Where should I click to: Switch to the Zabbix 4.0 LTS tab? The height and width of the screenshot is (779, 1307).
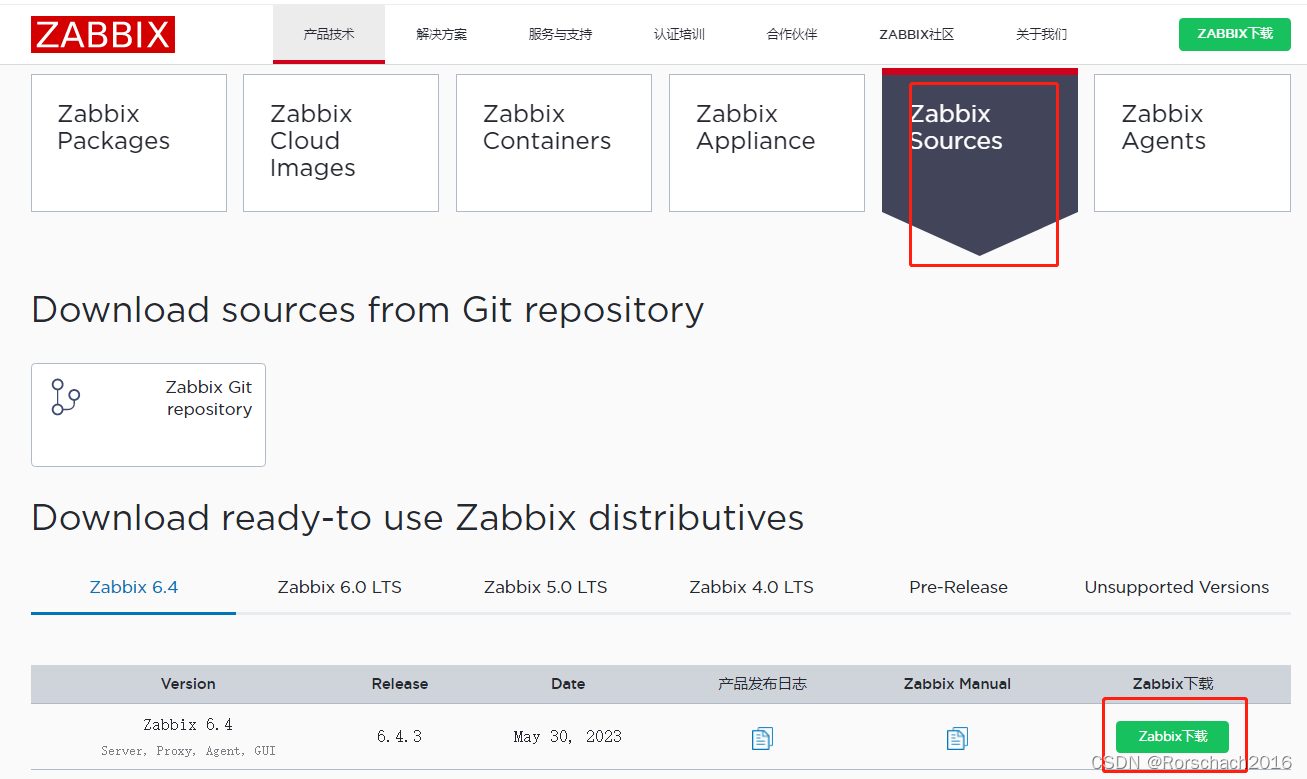point(752,587)
